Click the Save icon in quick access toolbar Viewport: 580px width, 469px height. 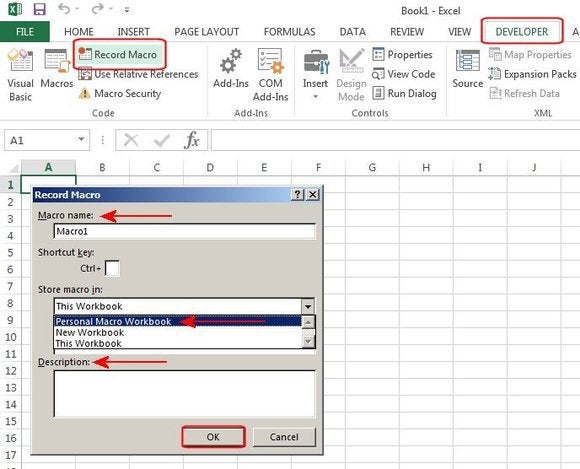click(40, 9)
